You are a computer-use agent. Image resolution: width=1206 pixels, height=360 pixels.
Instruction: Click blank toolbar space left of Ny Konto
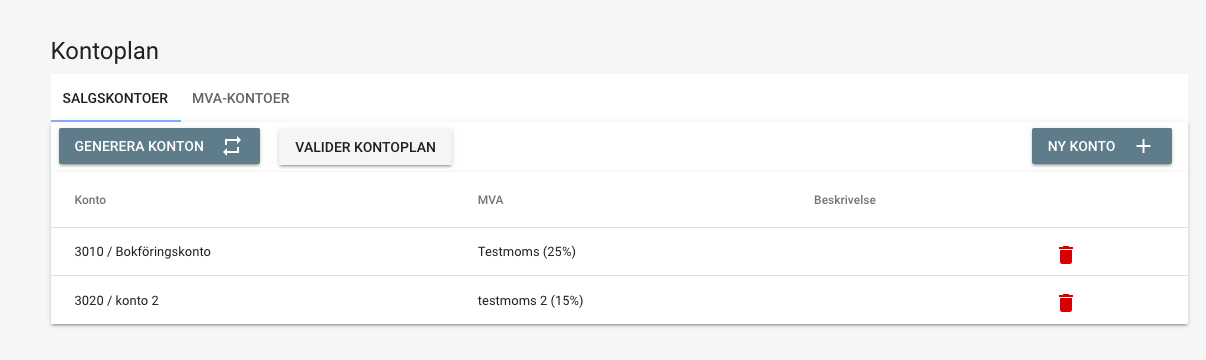click(x=742, y=147)
